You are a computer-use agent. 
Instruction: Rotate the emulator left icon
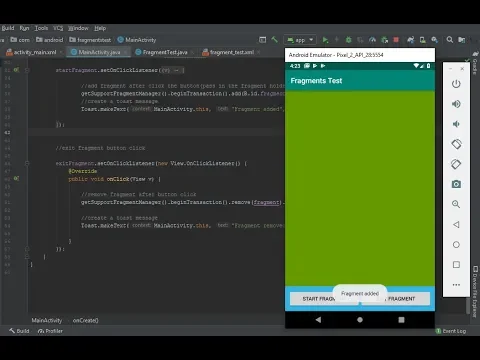coord(456,144)
